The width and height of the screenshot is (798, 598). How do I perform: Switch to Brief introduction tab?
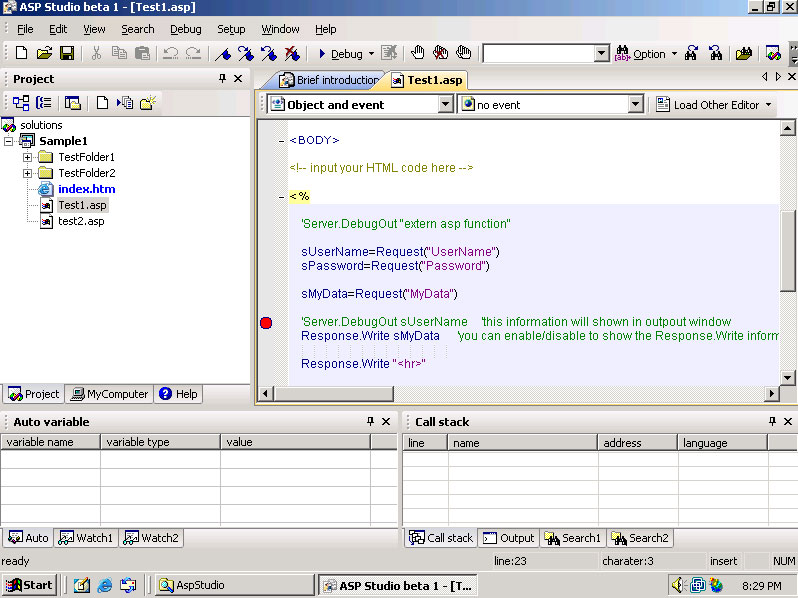329,80
